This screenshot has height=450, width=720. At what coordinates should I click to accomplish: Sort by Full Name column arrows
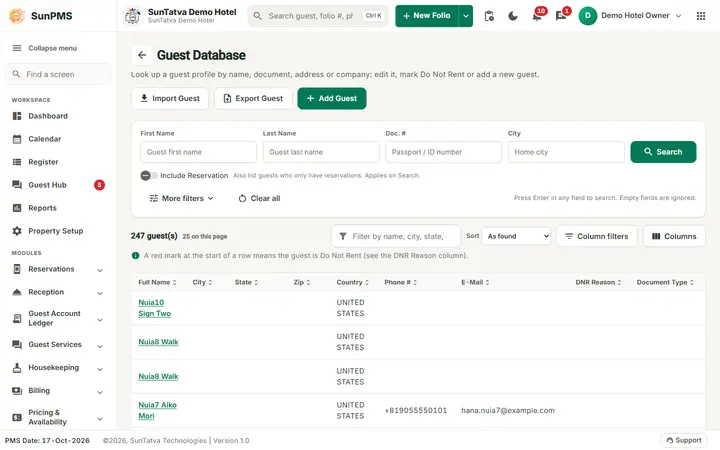point(174,282)
